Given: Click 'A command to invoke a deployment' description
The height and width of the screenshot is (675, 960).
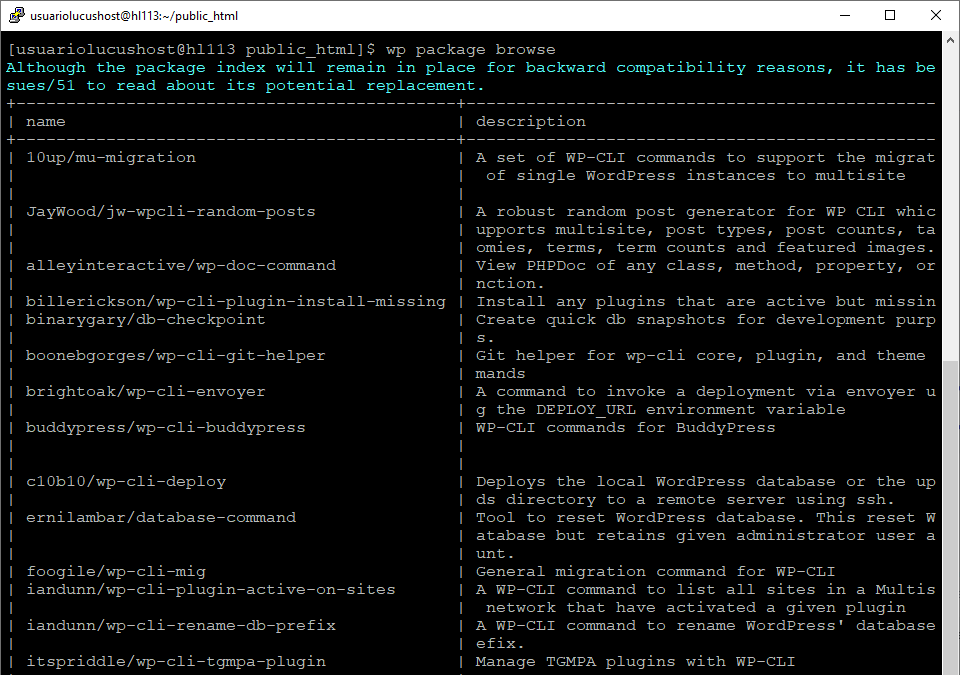Looking at the screenshot, I should pyautogui.click(x=706, y=392).
